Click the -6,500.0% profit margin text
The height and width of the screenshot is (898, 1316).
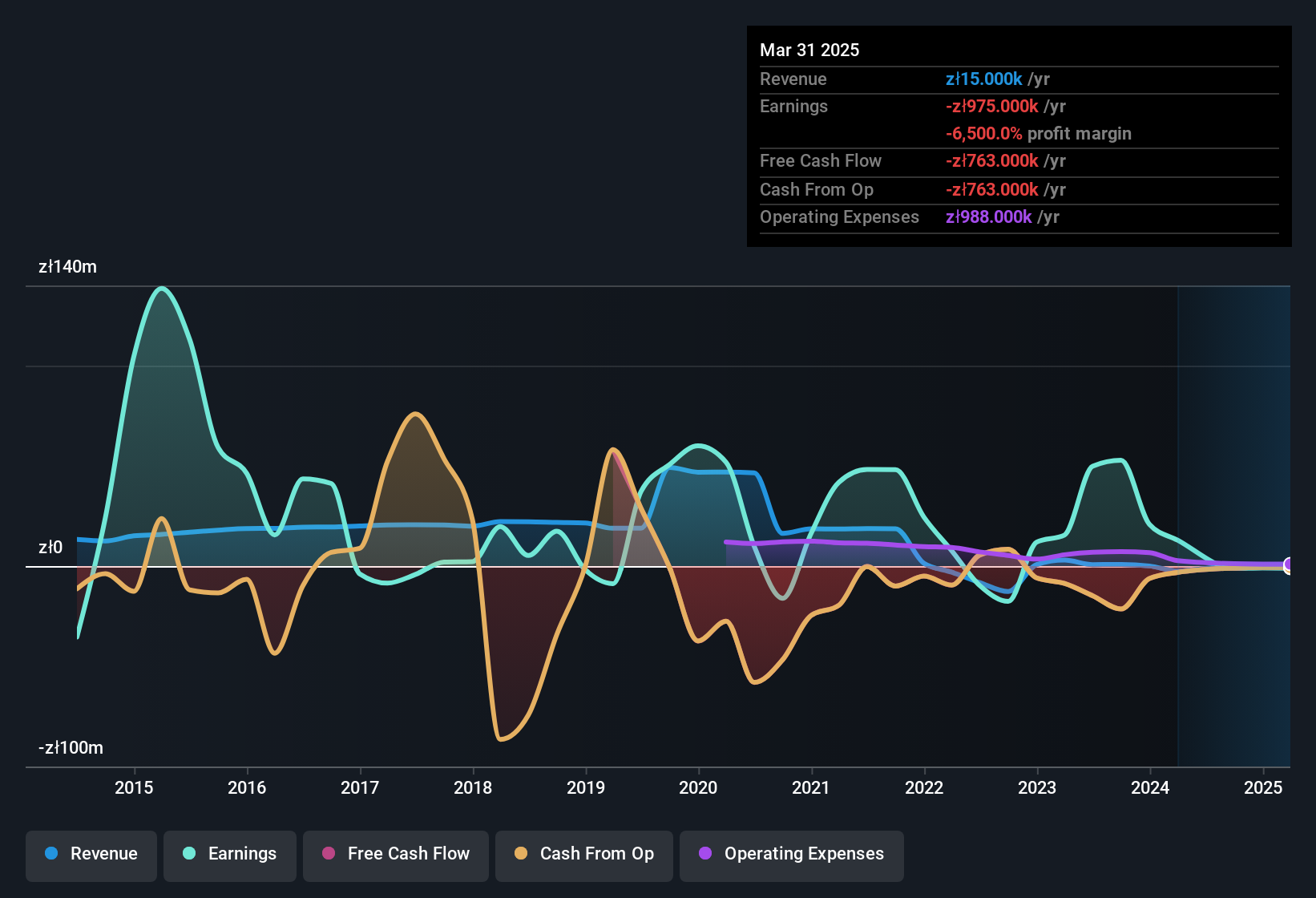(1039, 133)
